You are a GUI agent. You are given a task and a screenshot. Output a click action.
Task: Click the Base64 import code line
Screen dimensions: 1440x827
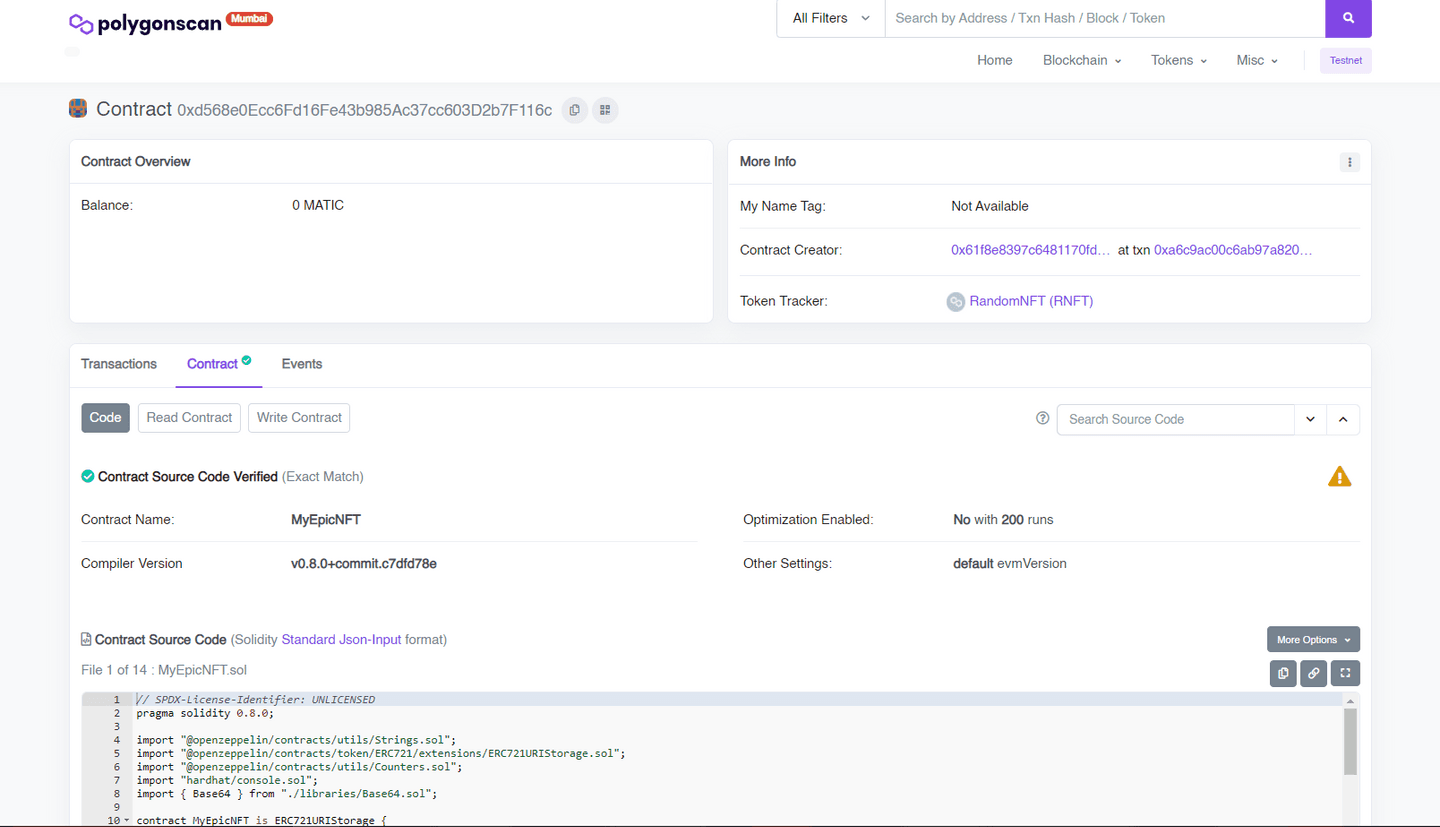[x=287, y=793]
